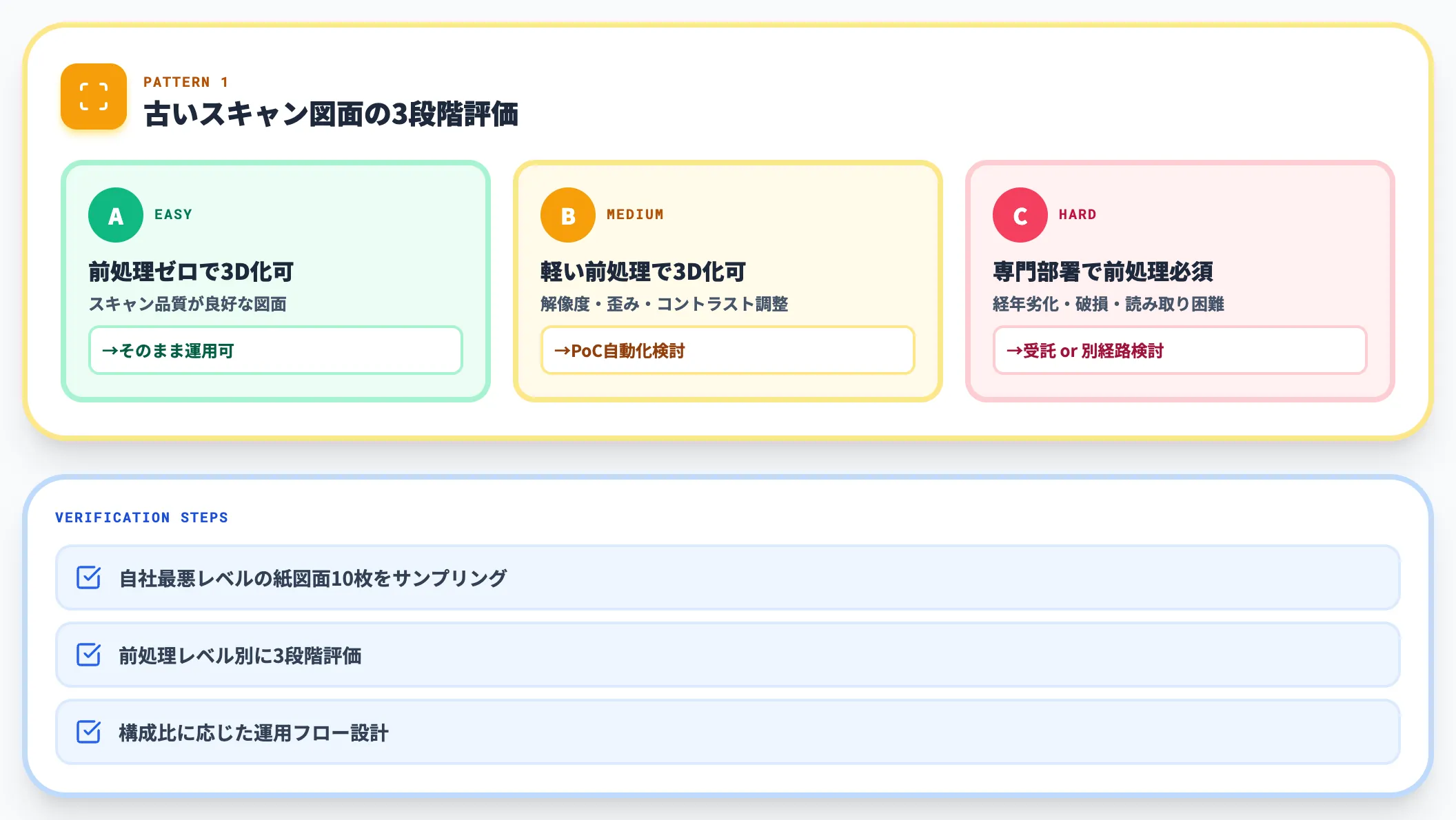This screenshot has width=1456, height=820.
Task: Toggle checkbox for 自社最悪レベルの紙図面10枚をサンプリング
Action: 88,577
